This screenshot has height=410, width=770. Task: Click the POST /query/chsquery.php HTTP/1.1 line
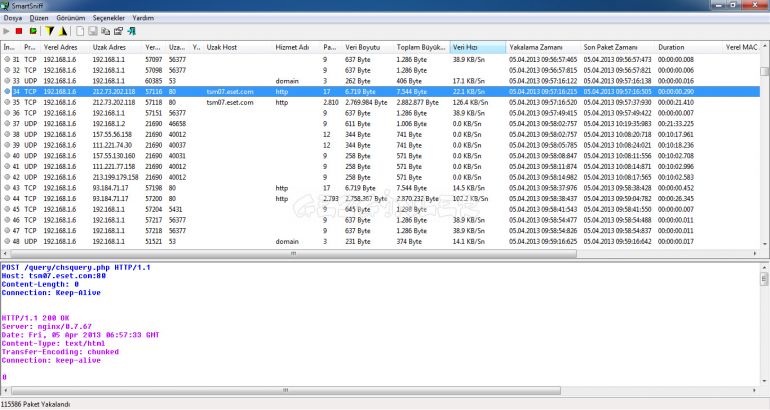pyautogui.click(x=76, y=268)
